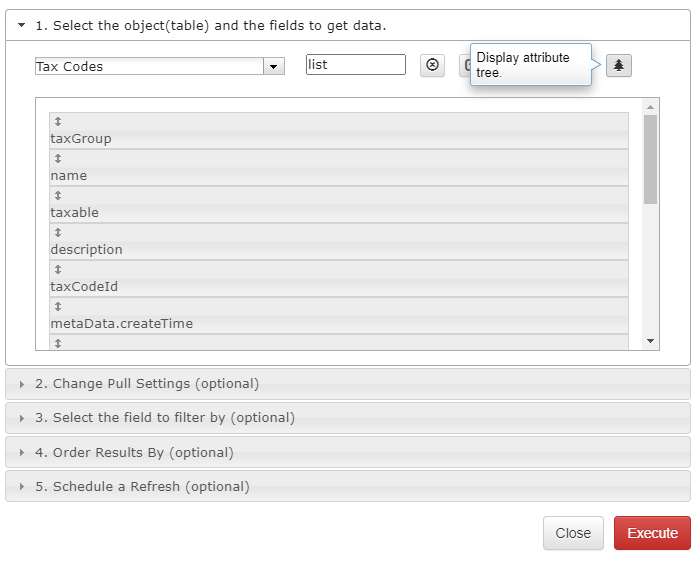Click the clear fields circled-X icon
The height and width of the screenshot is (562, 700).
tap(432, 65)
